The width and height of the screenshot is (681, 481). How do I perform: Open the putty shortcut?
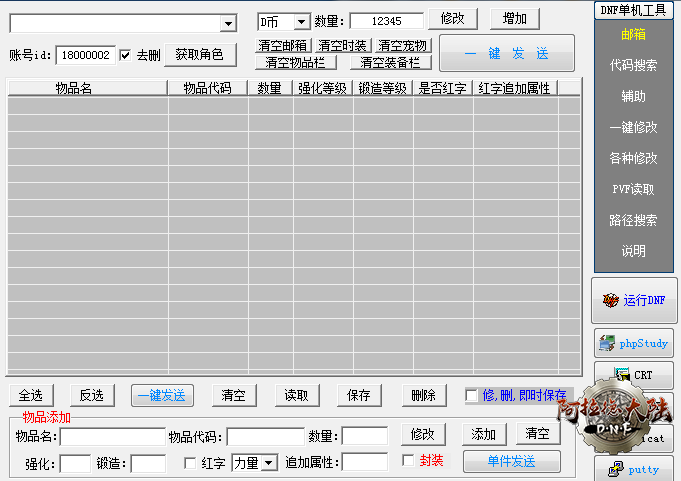click(634, 468)
